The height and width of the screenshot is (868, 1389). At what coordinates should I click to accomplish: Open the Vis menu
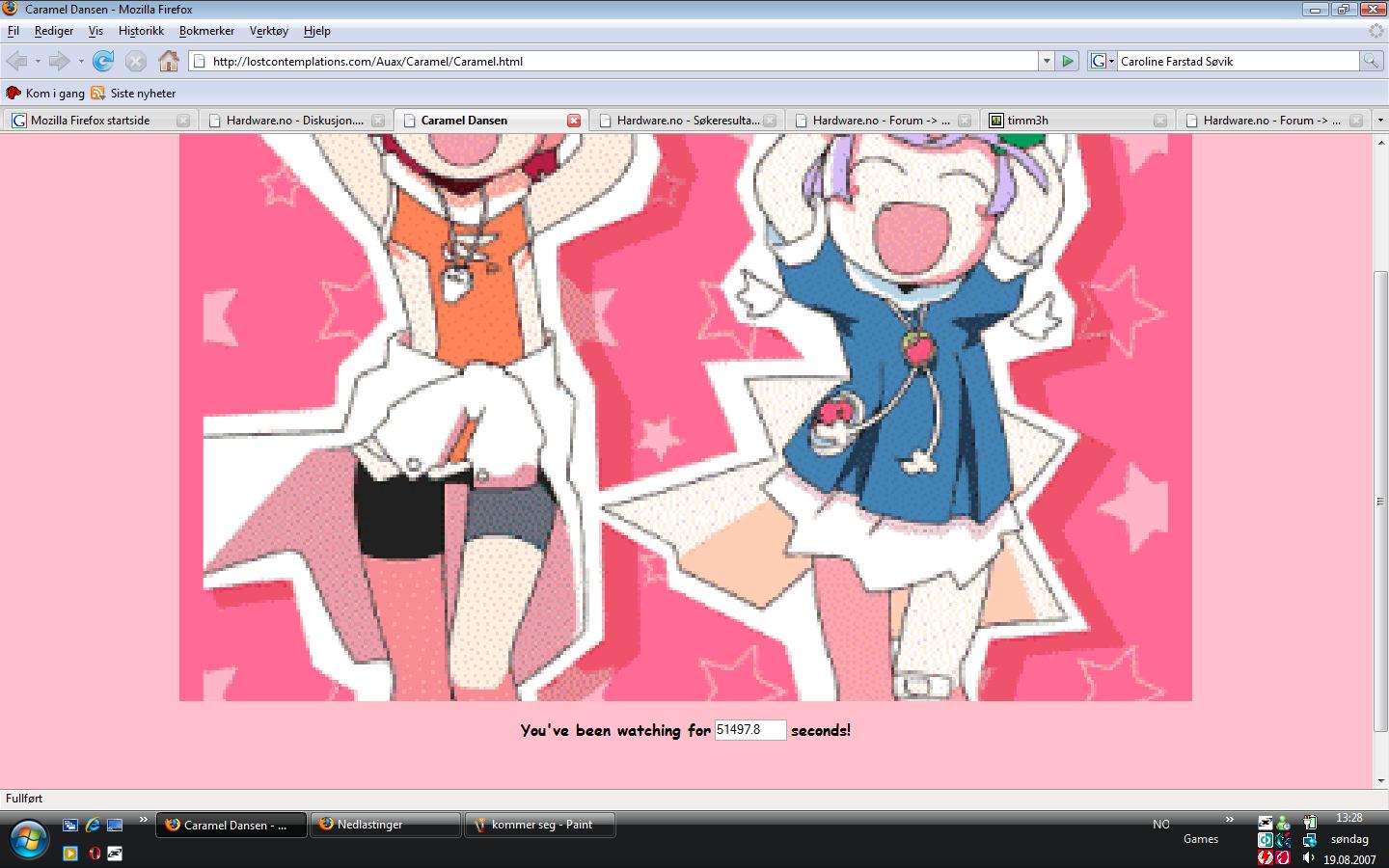95,31
